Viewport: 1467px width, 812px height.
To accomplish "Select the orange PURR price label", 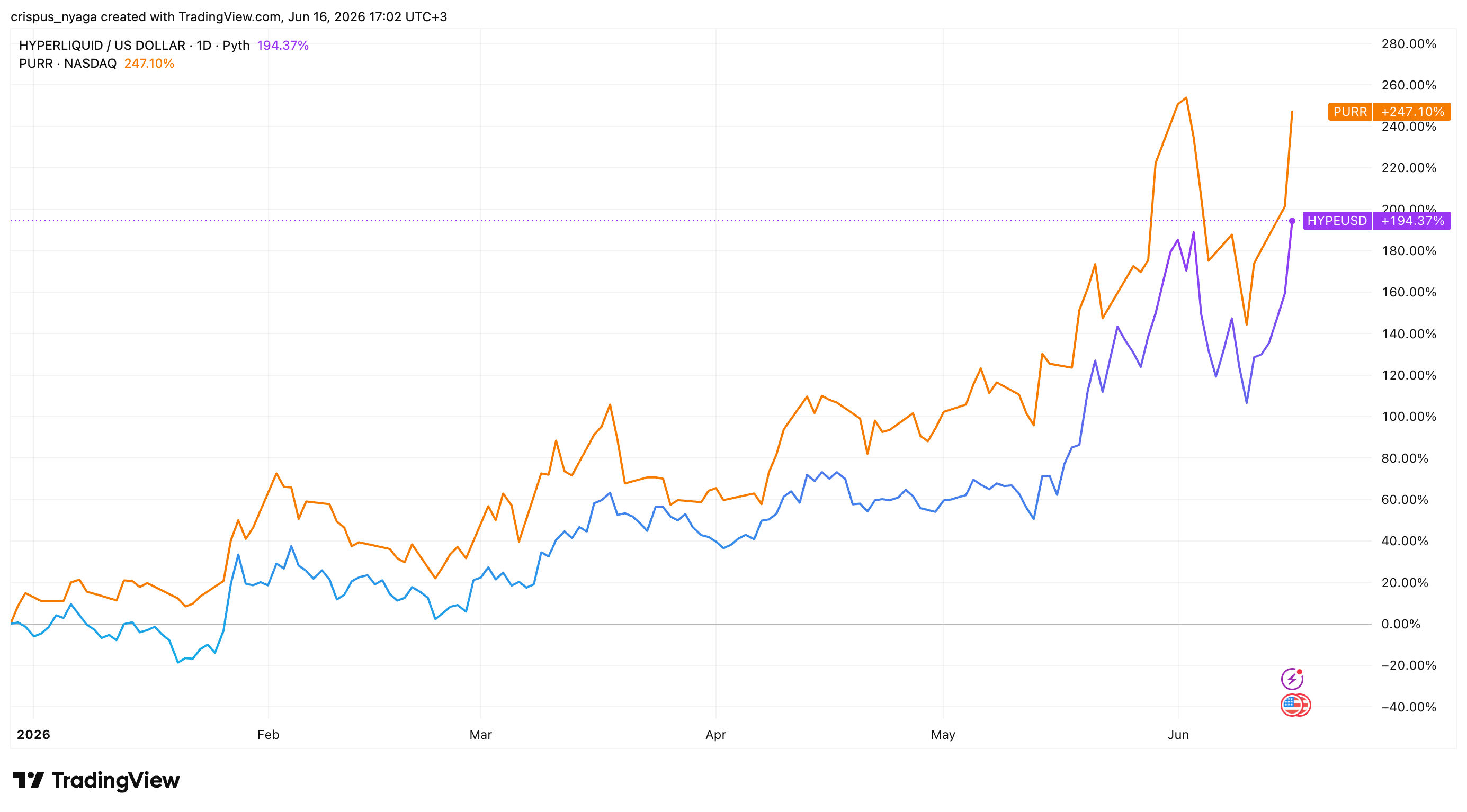I will click(x=1349, y=112).
